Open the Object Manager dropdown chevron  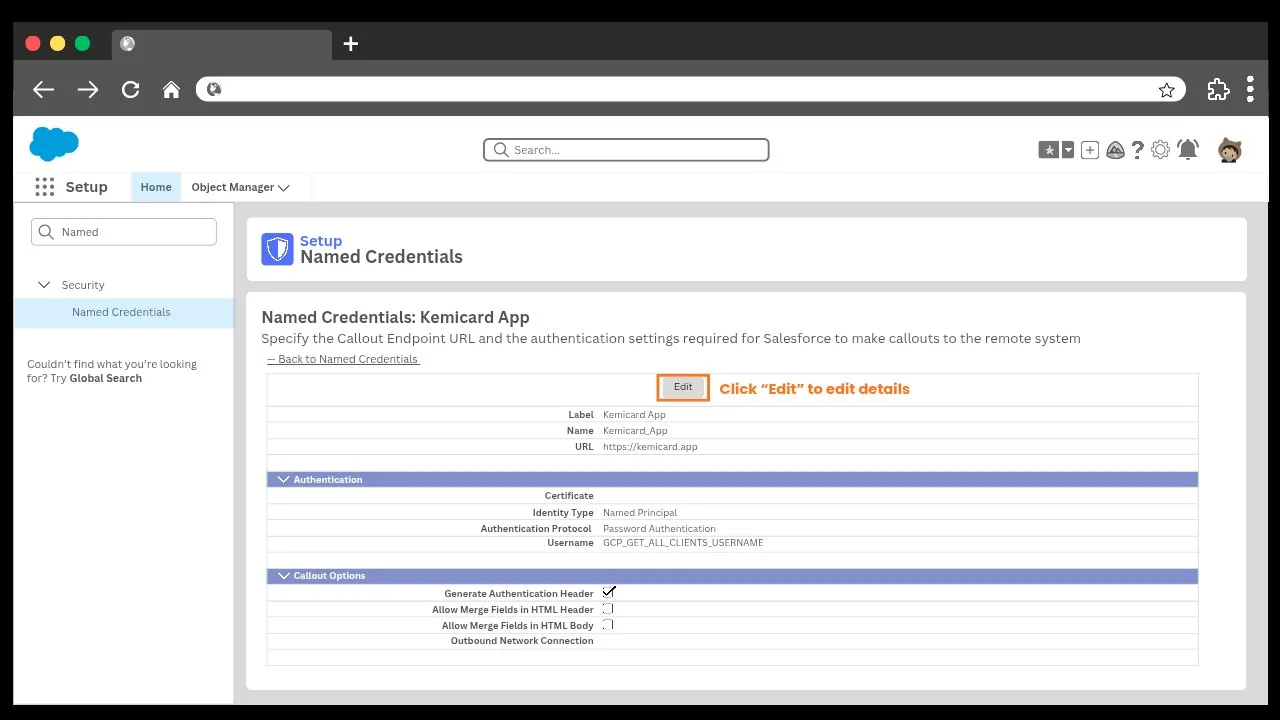284,187
